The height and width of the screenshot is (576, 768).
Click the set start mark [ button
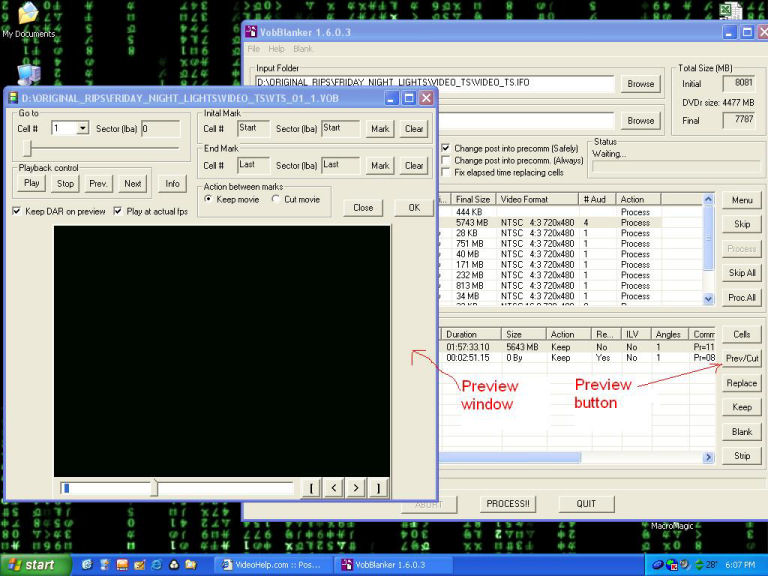coord(311,488)
